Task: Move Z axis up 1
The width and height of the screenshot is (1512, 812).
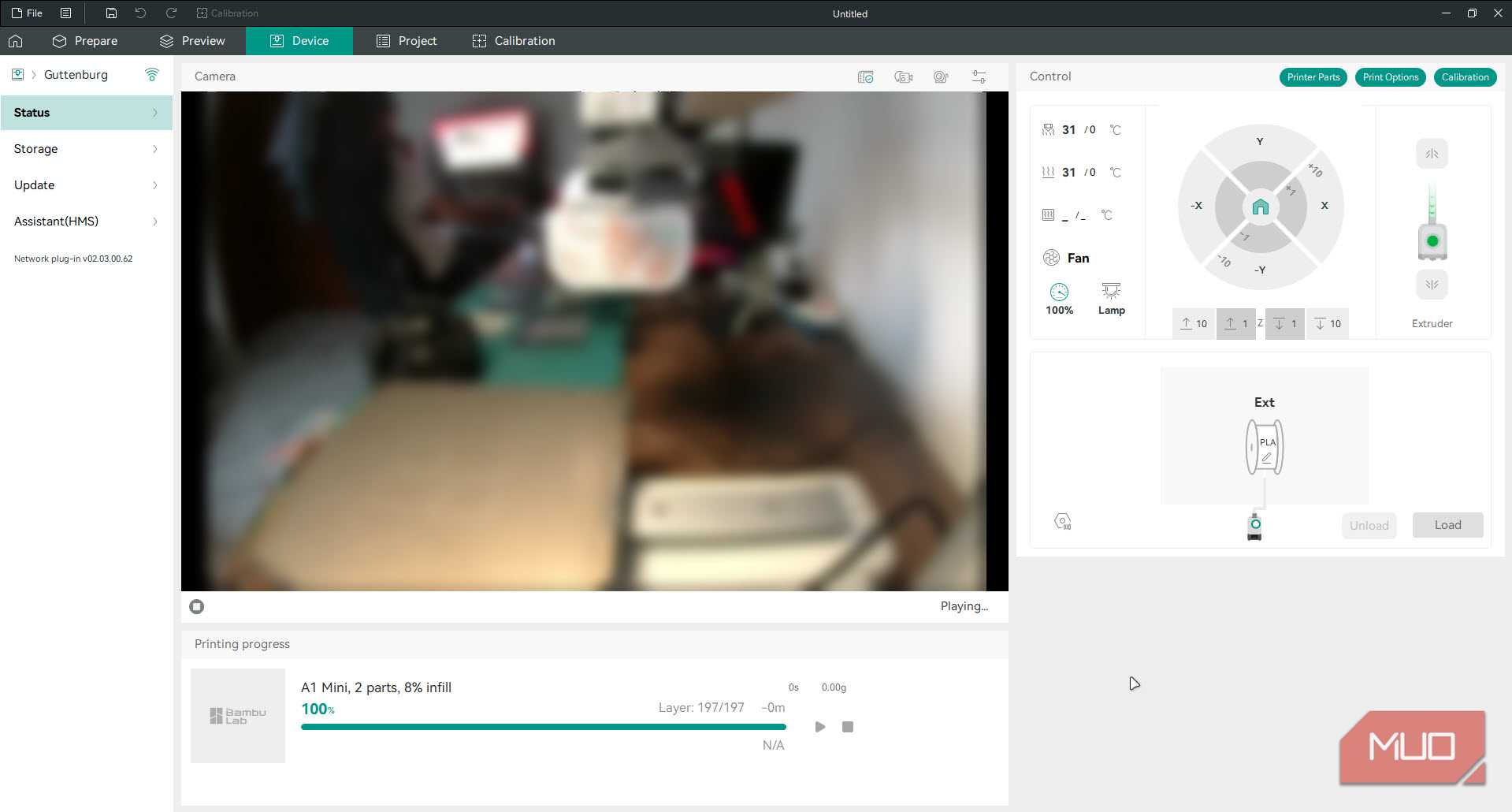Action: pos(1236,323)
